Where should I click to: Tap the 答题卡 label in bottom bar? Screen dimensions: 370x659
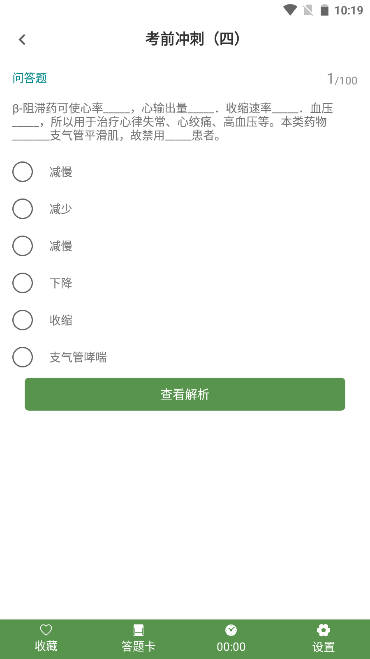click(x=138, y=646)
